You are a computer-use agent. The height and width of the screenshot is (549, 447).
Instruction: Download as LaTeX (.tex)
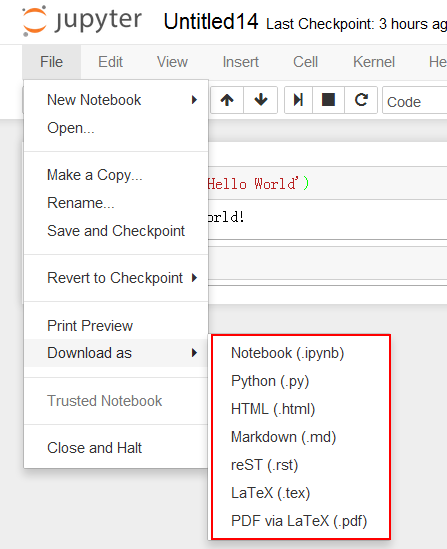301,493
